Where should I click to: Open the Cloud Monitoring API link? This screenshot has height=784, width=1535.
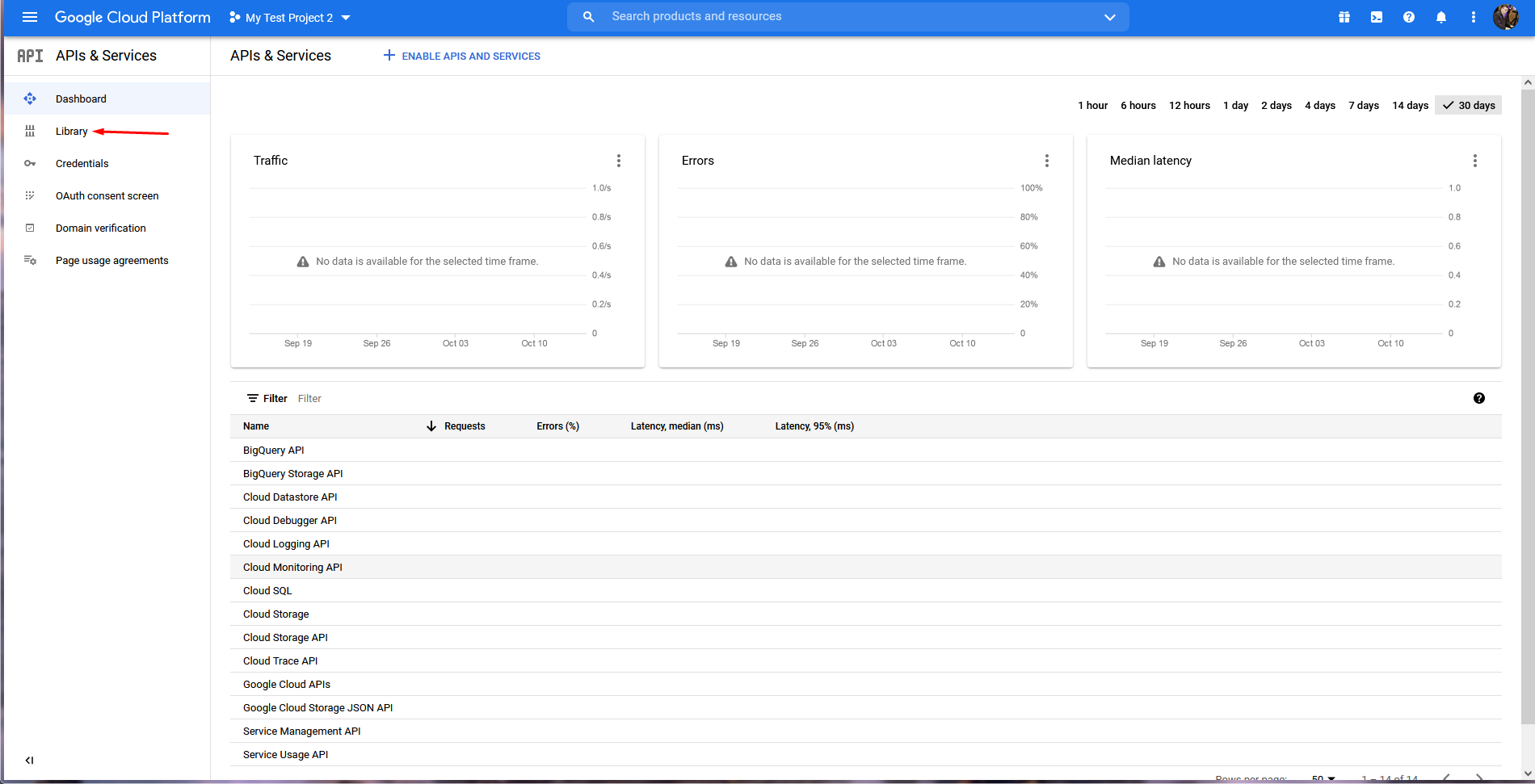tap(292, 568)
